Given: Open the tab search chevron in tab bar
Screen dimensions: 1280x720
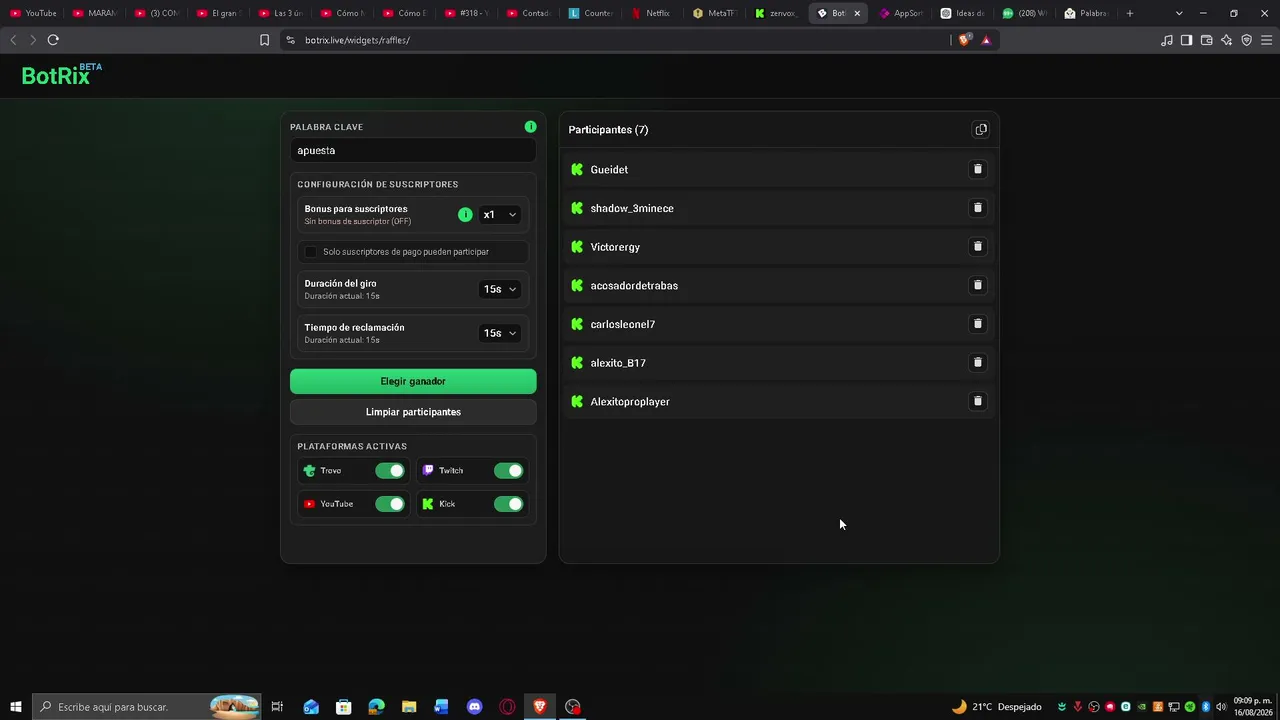Looking at the screenshot, I should pos(1179,13).
